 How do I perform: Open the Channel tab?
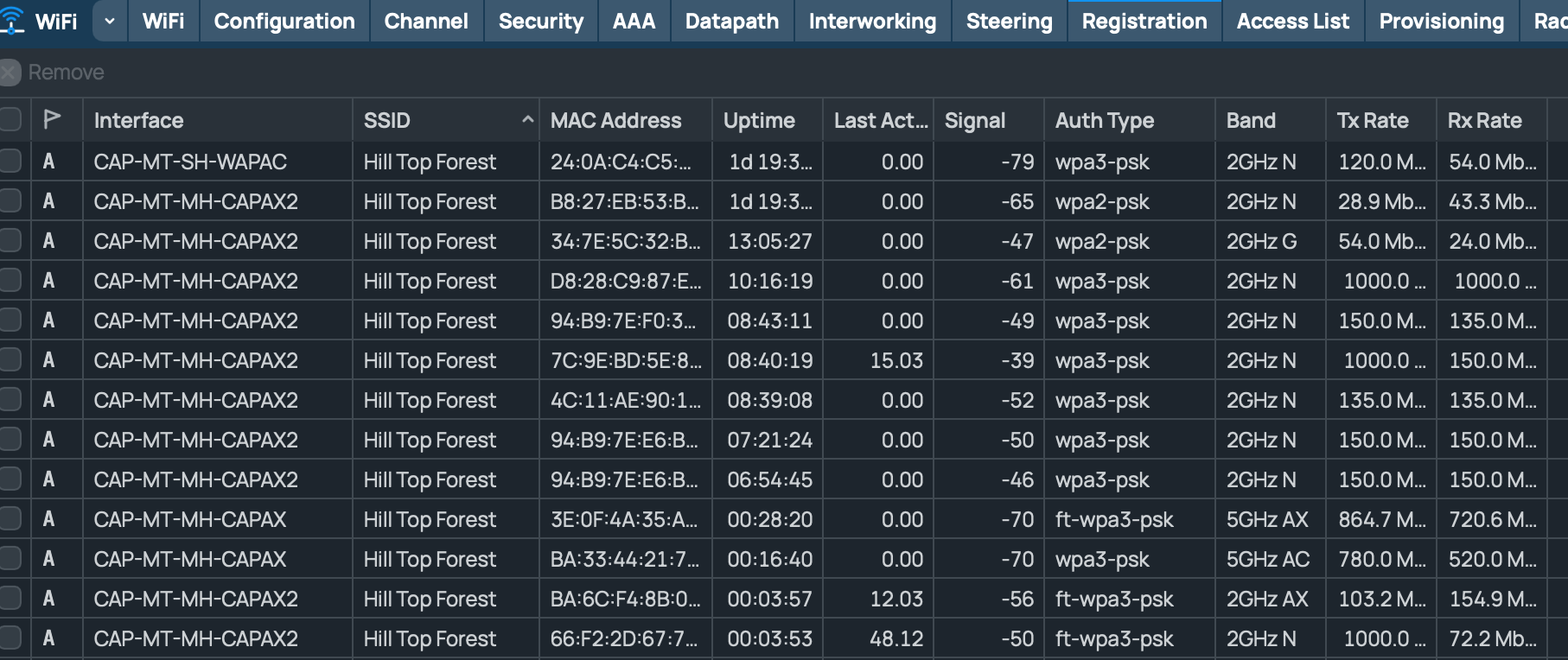pos(426,21)
